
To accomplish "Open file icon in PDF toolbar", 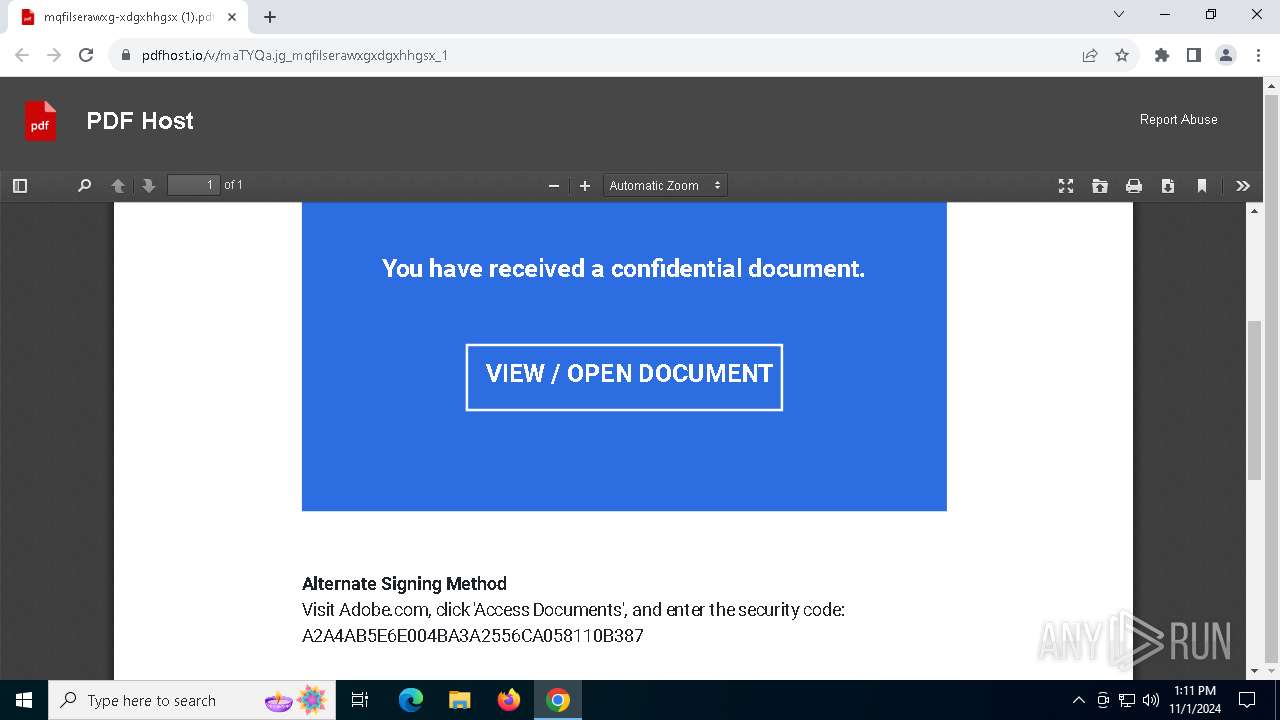I will coord(1100,186).
